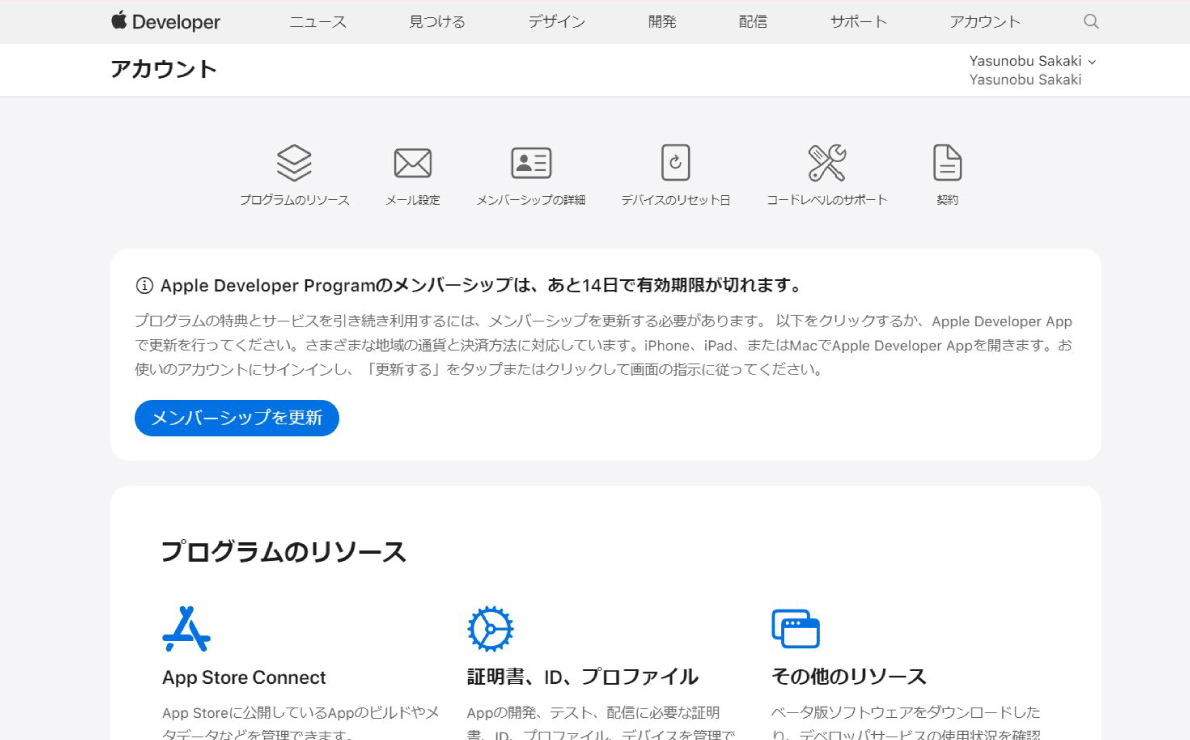Click the サポート menu item
Viewport: 1190px width, 740px height.
(858, 21)
